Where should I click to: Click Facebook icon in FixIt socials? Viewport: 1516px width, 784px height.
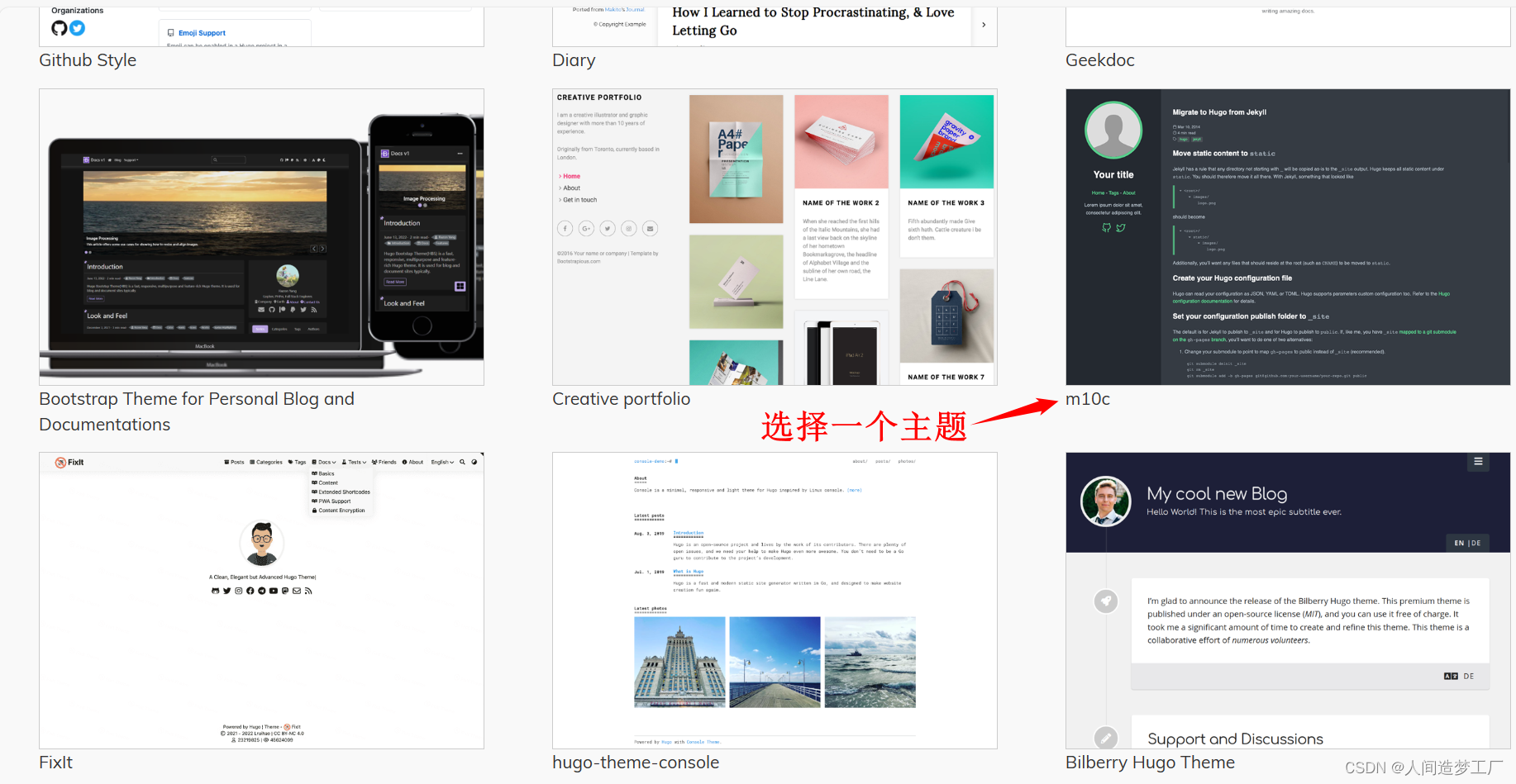point(250,591)
